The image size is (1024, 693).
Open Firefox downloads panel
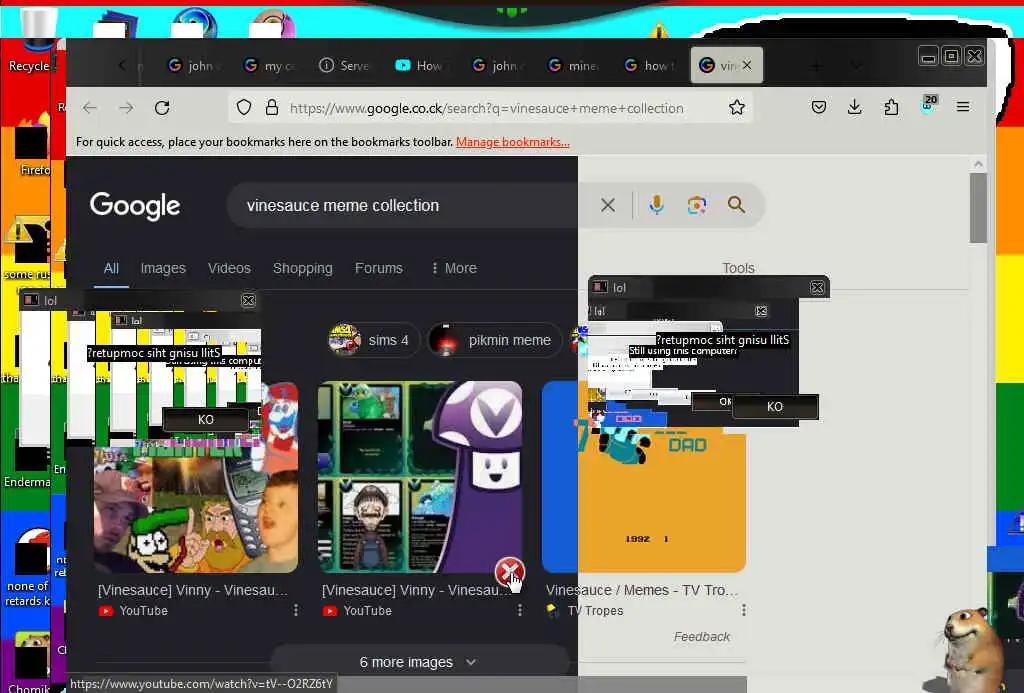pos(854,107)
